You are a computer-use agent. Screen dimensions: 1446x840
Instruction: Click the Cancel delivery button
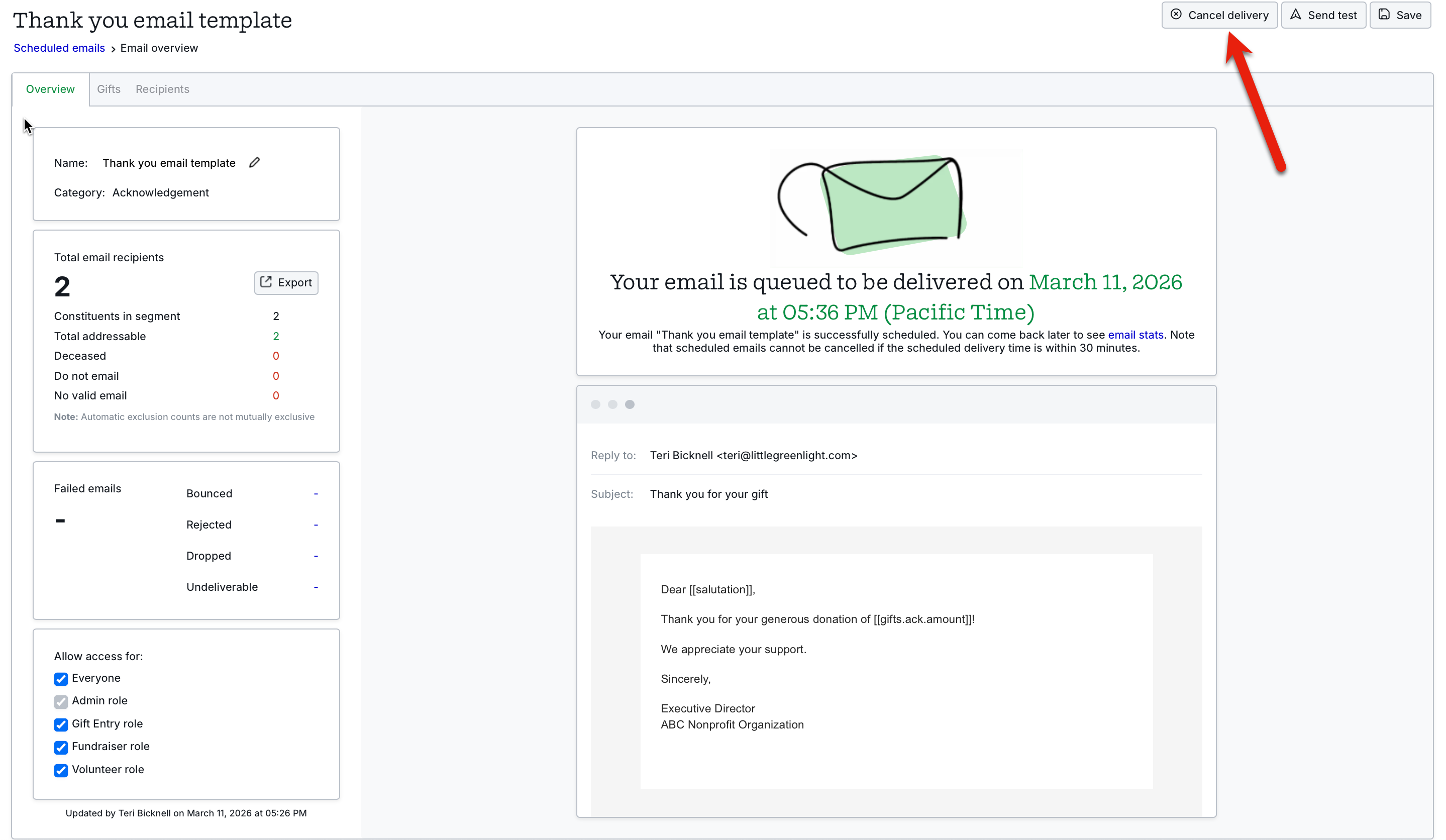(1219, 15)
